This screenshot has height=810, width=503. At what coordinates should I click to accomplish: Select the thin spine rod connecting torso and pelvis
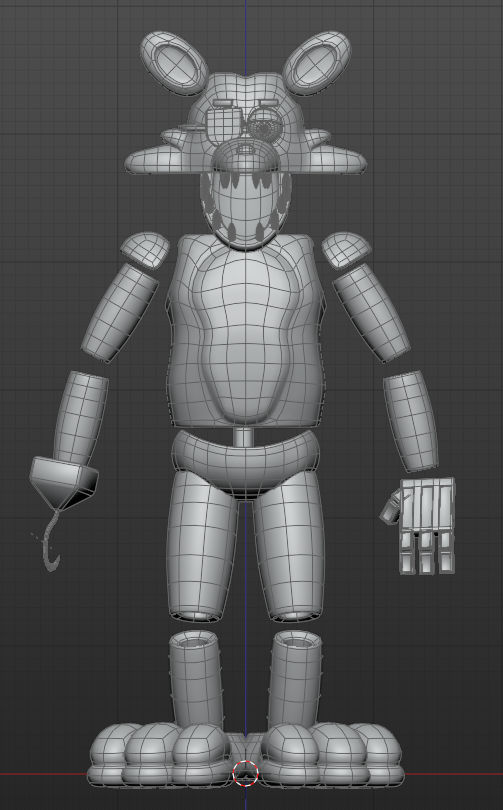[x=243, y=437]
